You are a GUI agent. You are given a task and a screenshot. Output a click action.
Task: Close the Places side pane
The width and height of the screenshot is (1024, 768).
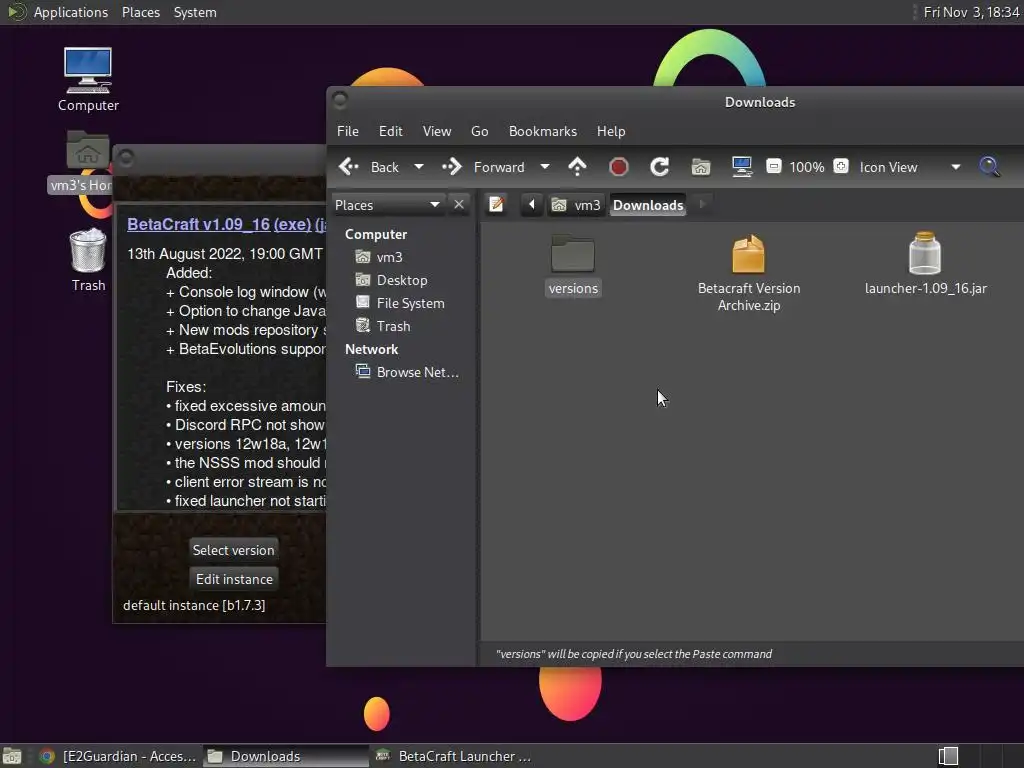459,204
